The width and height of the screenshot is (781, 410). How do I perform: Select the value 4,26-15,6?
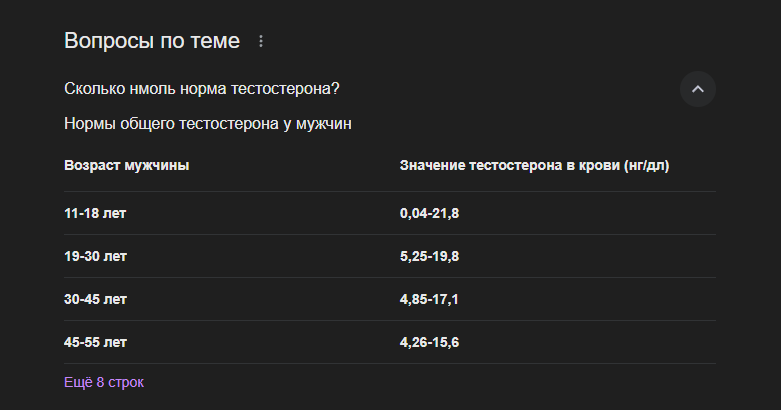429,342
